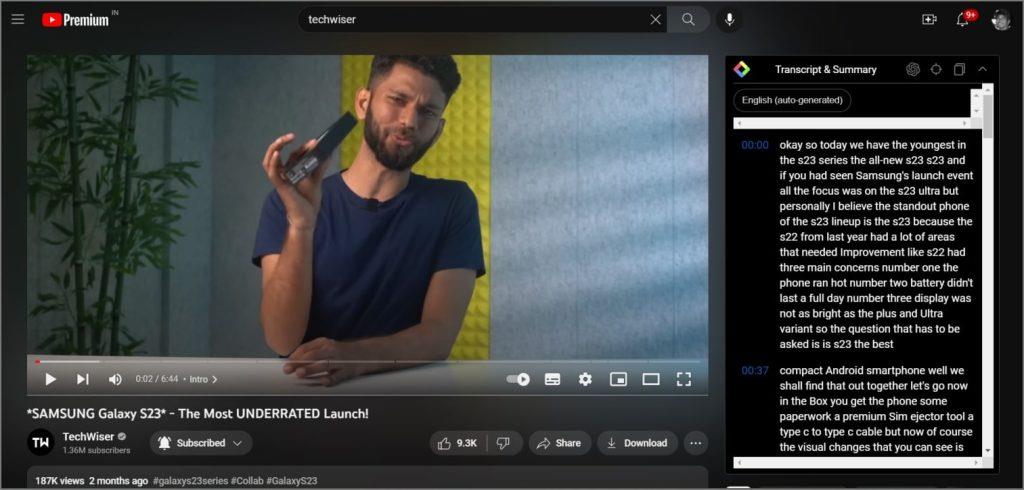Screen dimensions: 1024x490
Task: Click the Transcript & Summary extension logo
Action: (742, 69)
